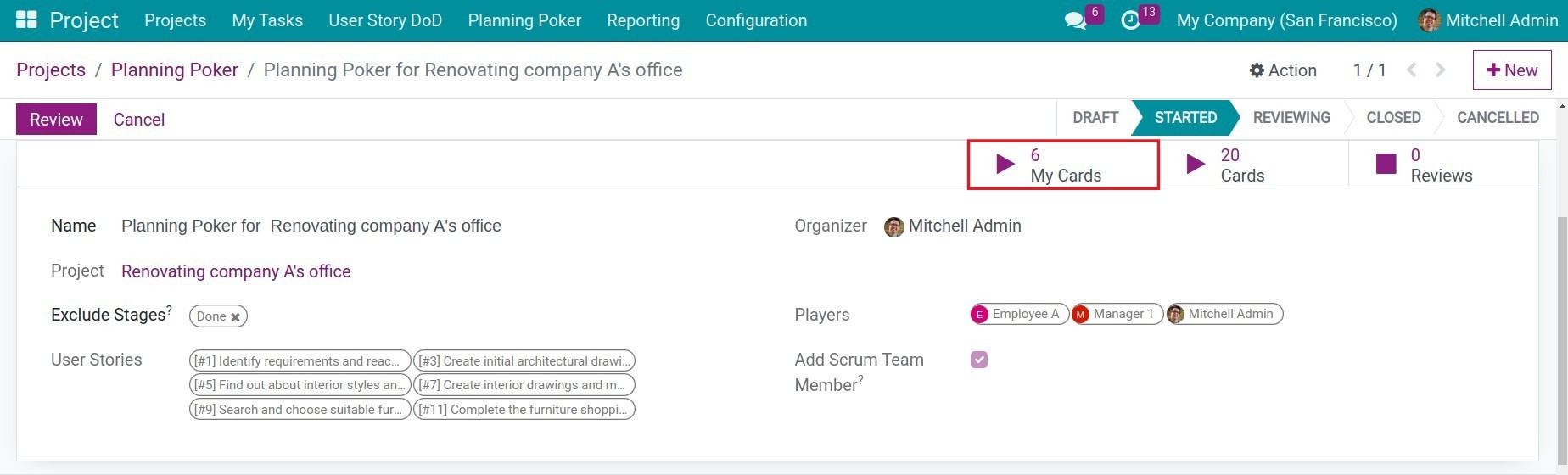The image size is (1568, 475).
Task: Click user story #3 Create initial architectural tag
Action: pyautogui.click(x=524, y=361)
